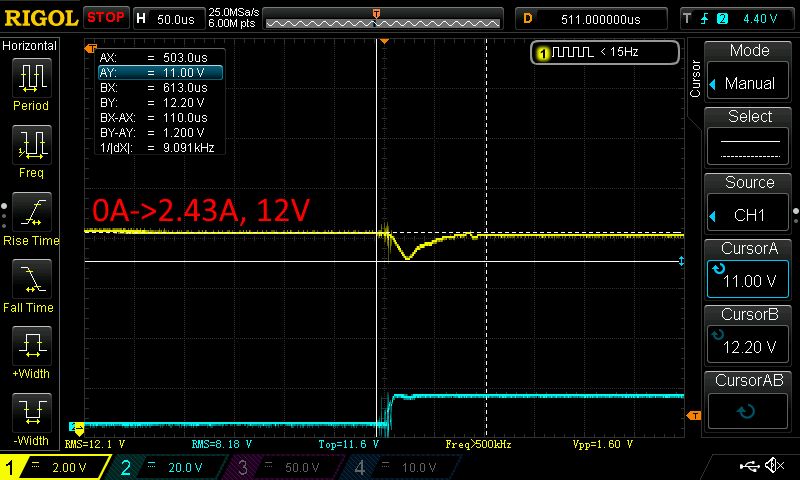Click the Horizontal menu header
The height and width of the screenshot is (480, 800).
point(30,46)
